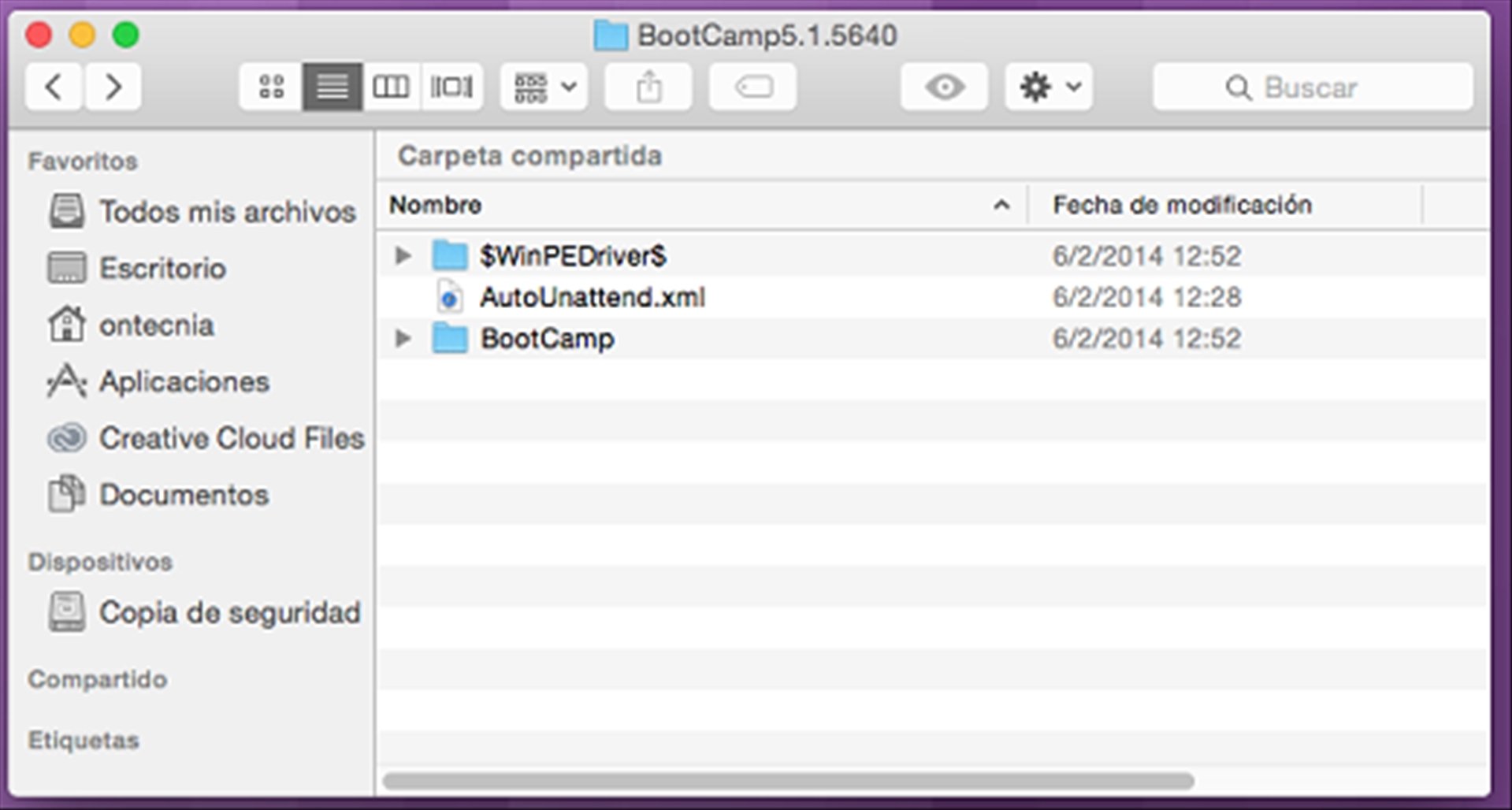Click the Escritorio desktop icon
The image size is (1512, 810).
pyautogui.click(x=67, y=269)
